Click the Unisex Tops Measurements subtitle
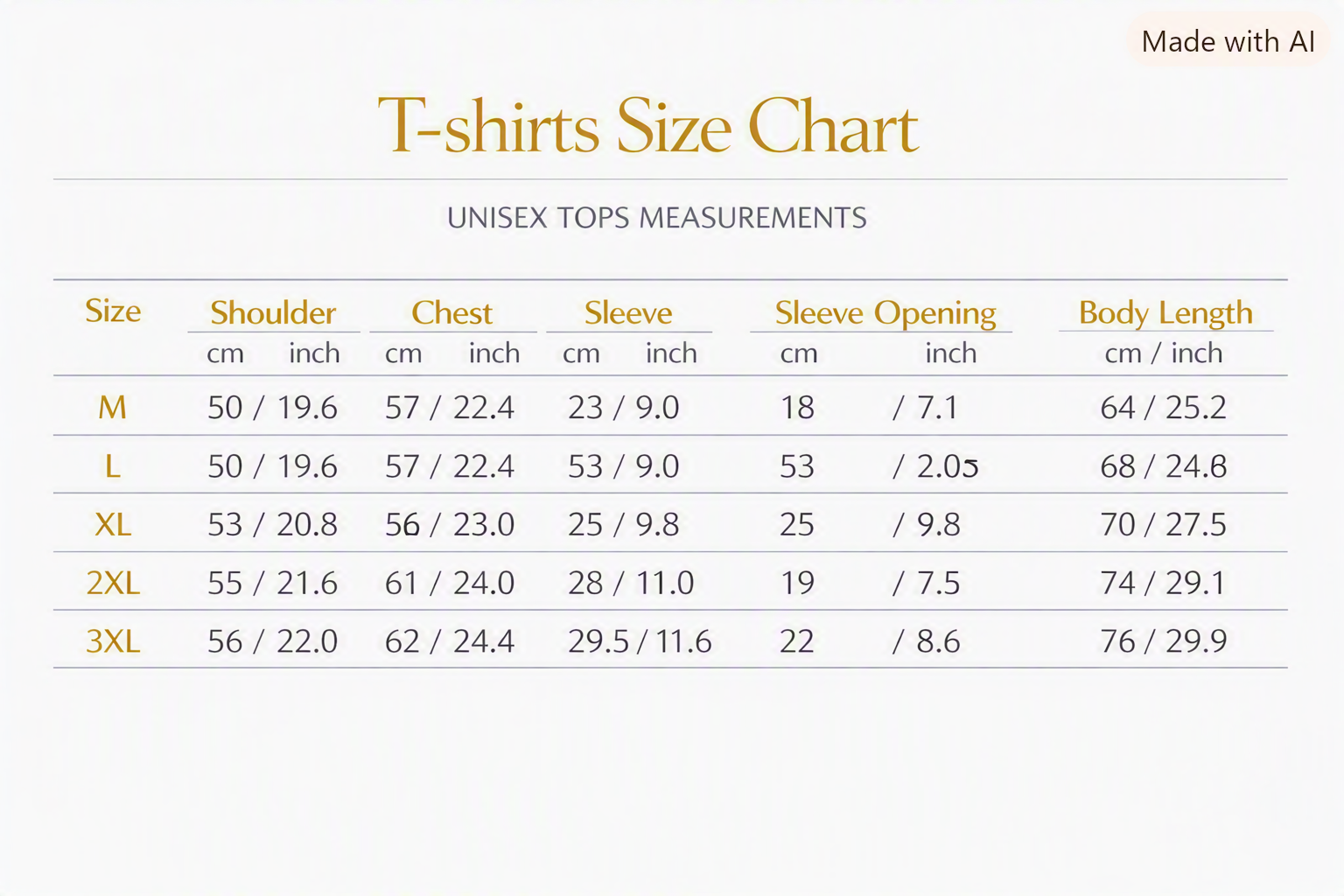Viewport: 1344px width, 896px height. click(656, 218)
